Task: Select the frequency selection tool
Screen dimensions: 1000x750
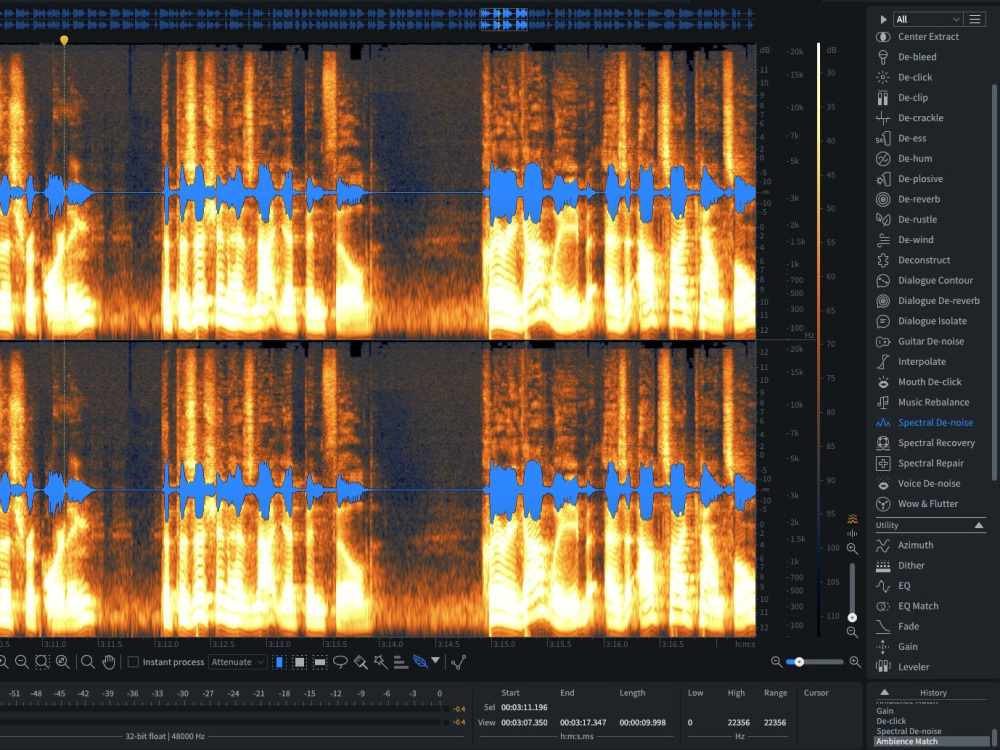Action: click(320, 662)
